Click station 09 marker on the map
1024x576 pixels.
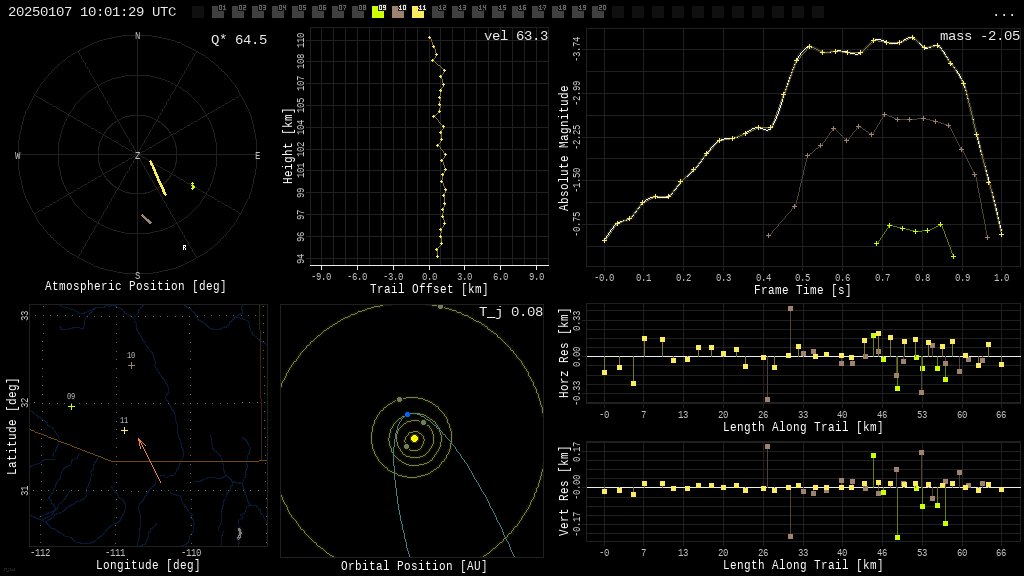(x=72, y=407)
